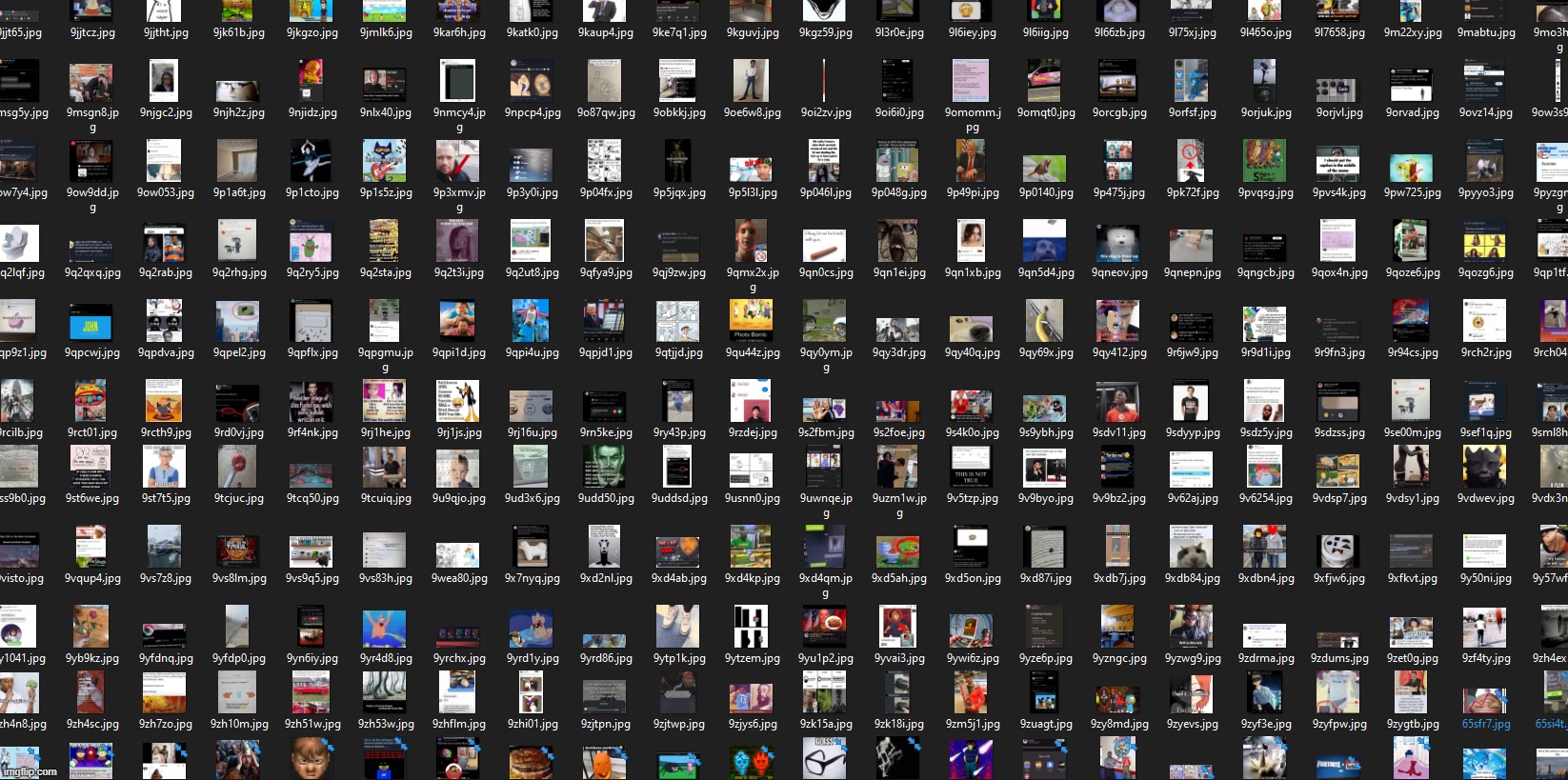Select the 9jkgzo.jpg file thumbnail
The height and width of the screenshot is (780, 1568).
[x=312, y=13]
